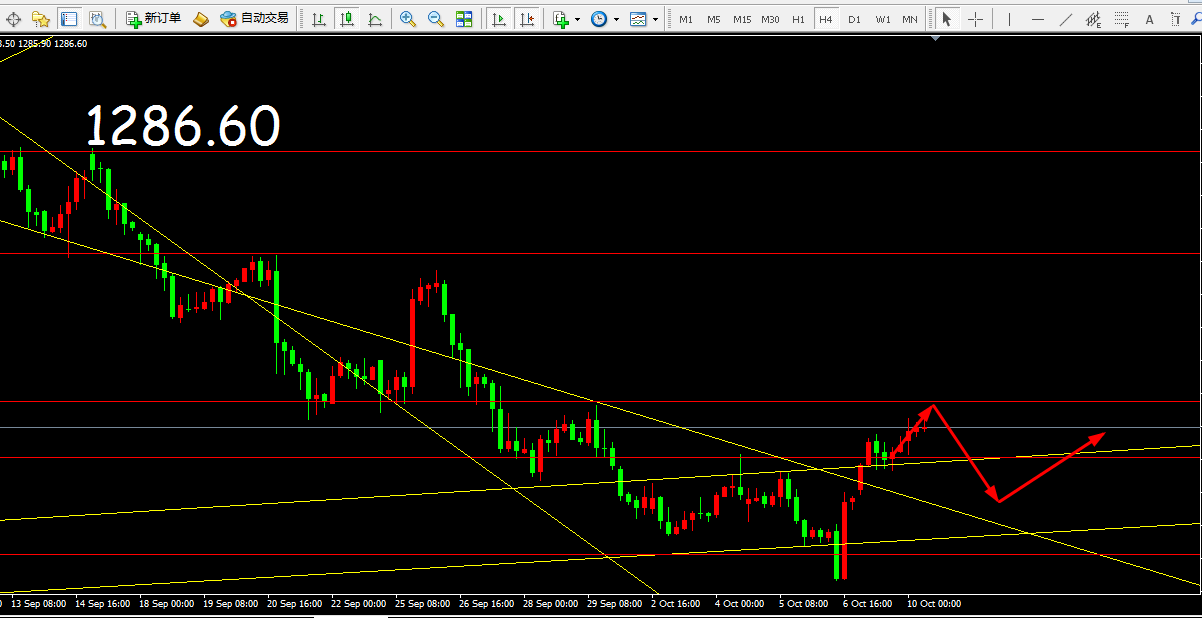Select the 1286.60 text object on chart

pyautogui.click(x=183, y=127)
